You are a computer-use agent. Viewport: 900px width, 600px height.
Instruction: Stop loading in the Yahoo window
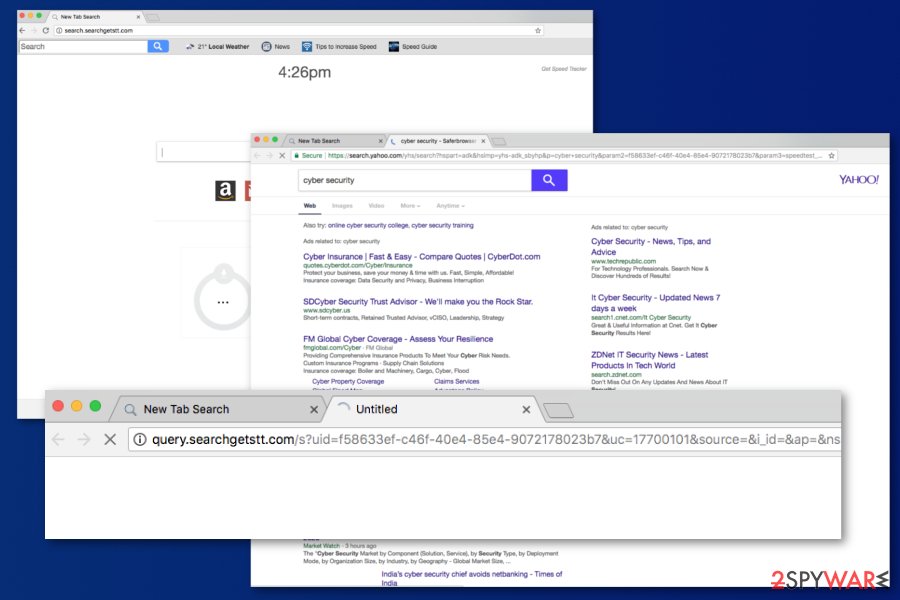click(282, 156)
